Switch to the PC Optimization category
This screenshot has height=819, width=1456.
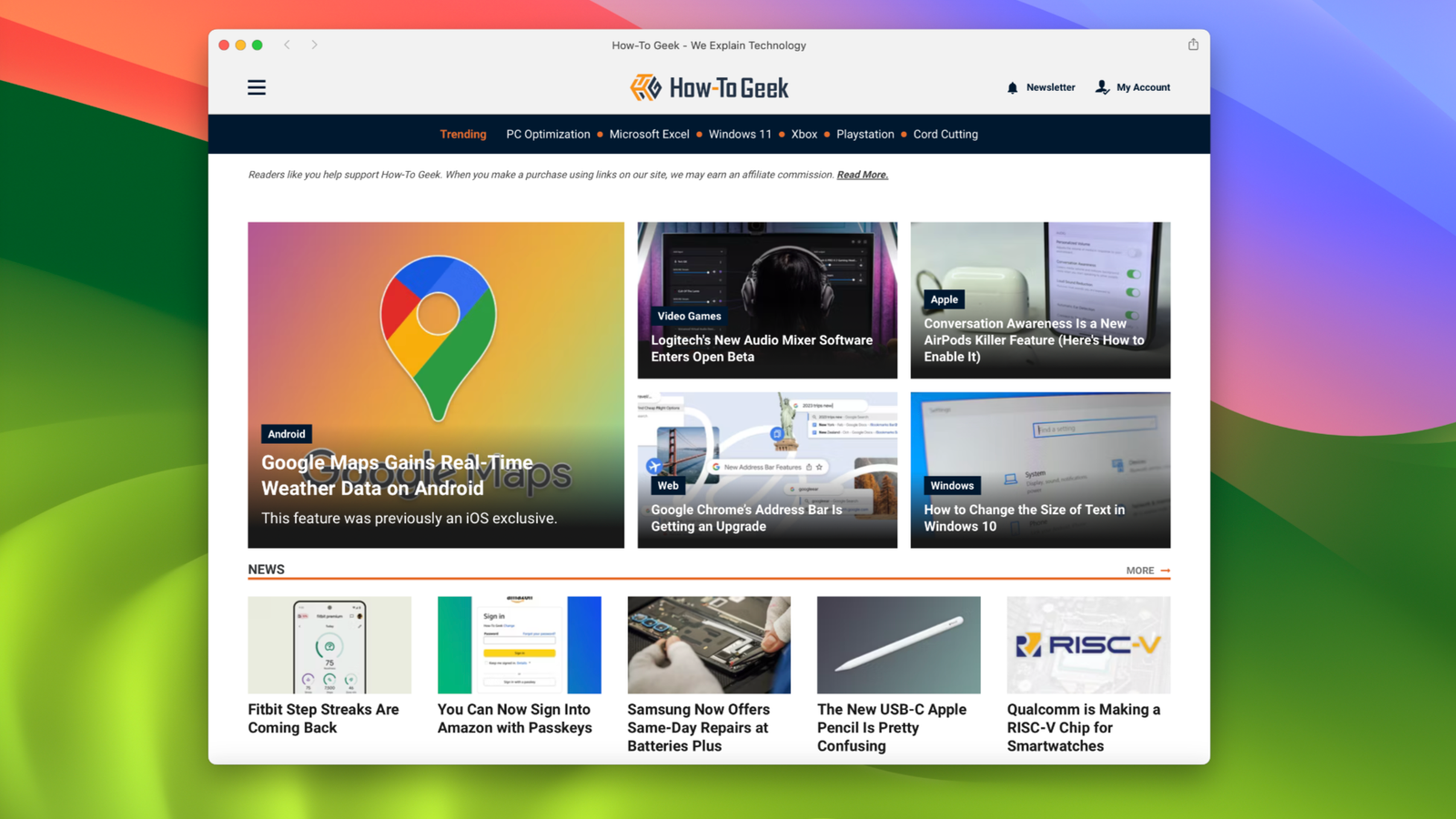click(x=548, y=134)
